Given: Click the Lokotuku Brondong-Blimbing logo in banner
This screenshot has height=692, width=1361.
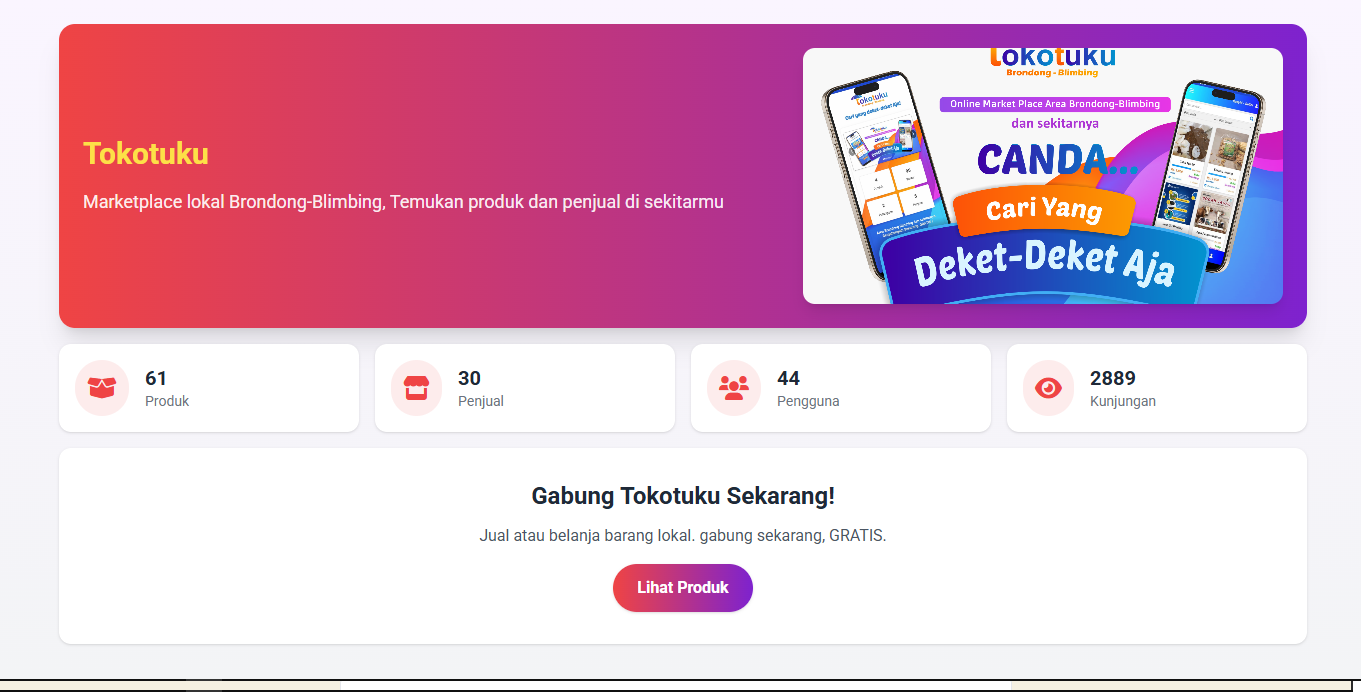Looking at the screenshot, I should pyautogui.click(x=1052, y=61).
